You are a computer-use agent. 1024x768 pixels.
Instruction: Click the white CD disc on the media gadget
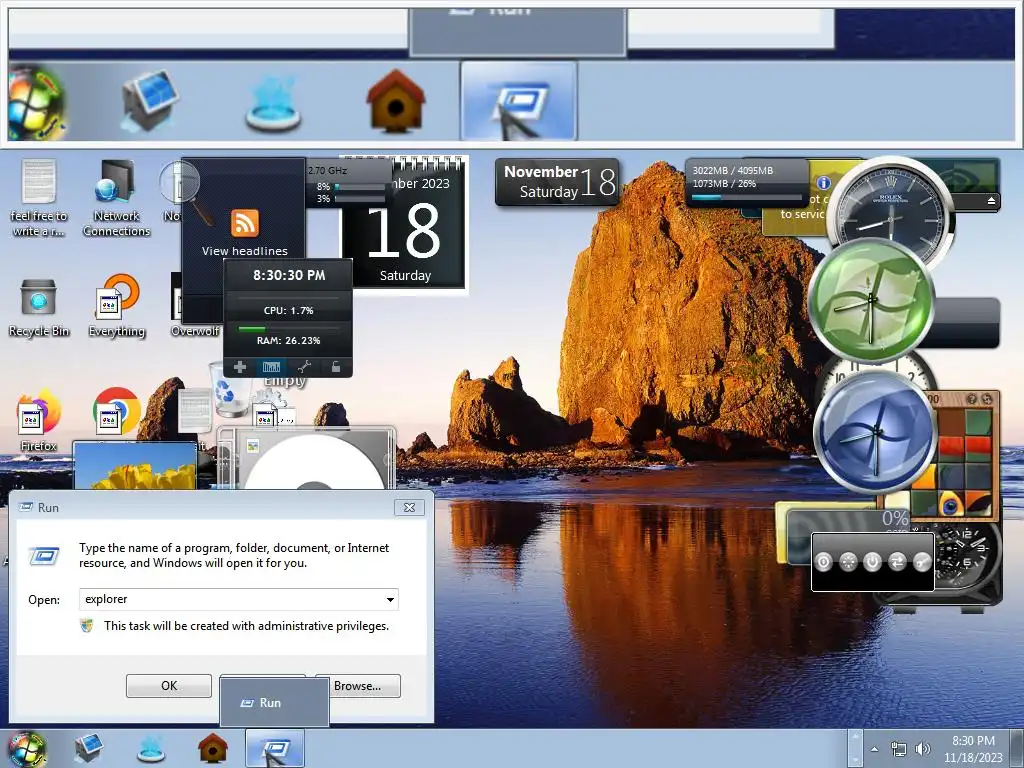pyautogui.click(x=315, y=462)
